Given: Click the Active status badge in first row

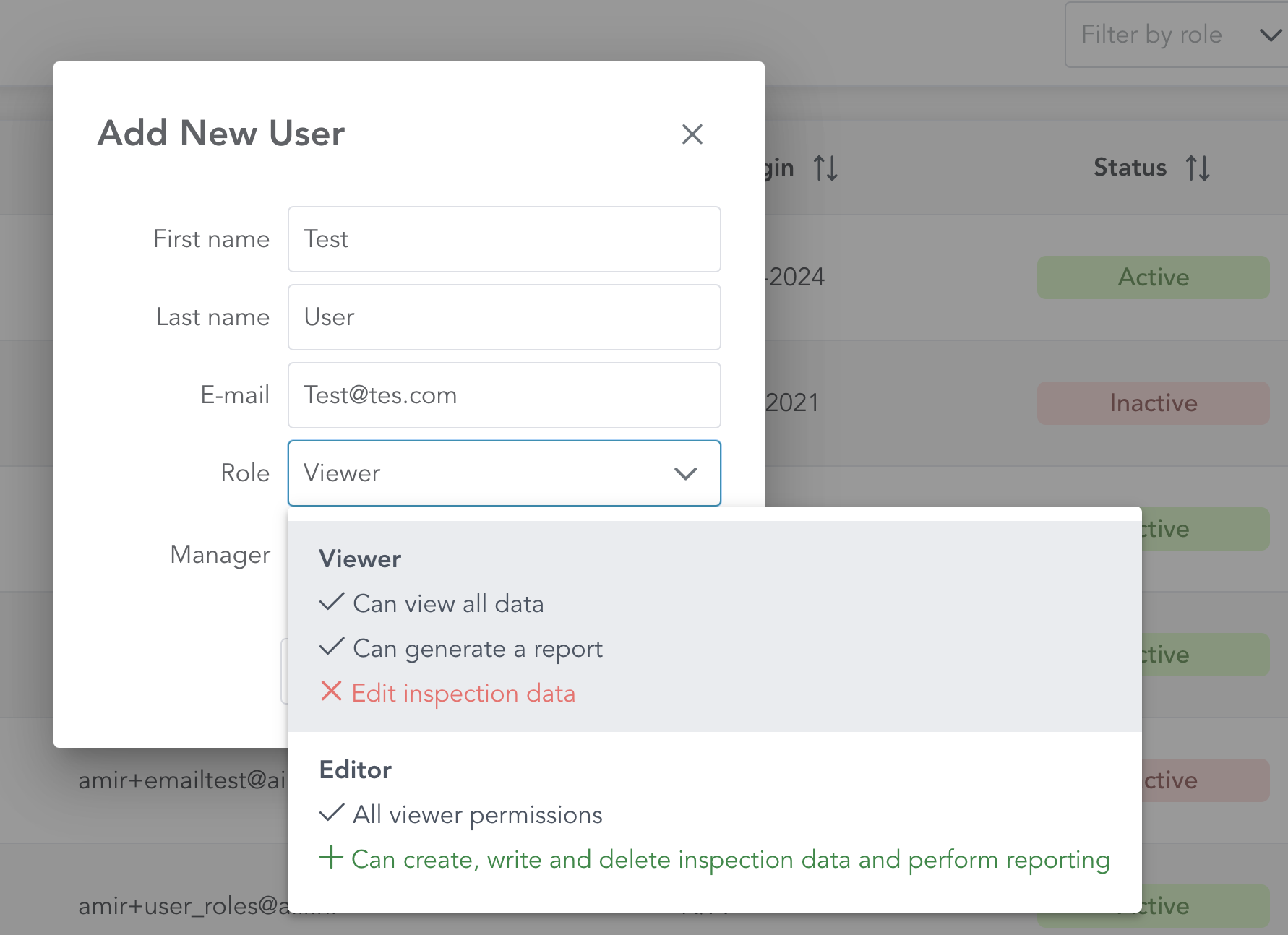Looking at the screenshot, I should [x=1153, y=277].
